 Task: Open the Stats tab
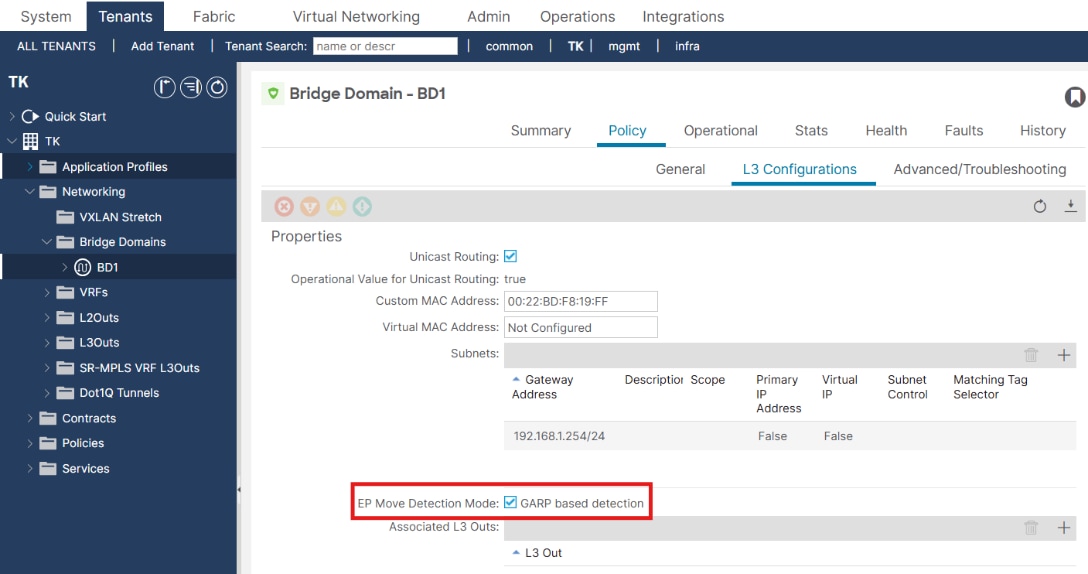coord(811,130)
